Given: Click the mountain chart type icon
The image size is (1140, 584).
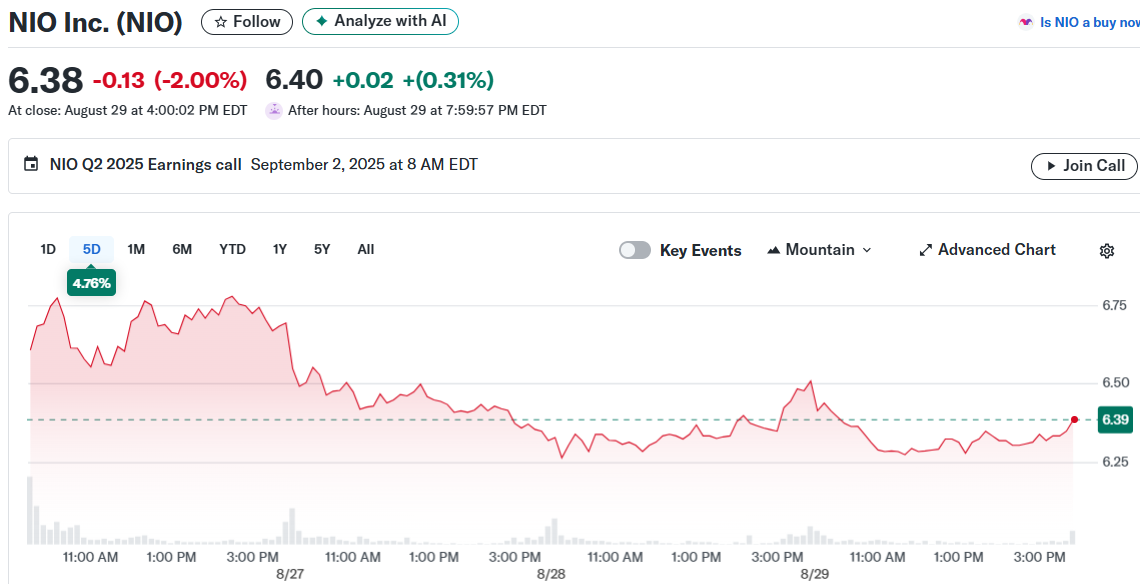Looking at the screenshot, I should pyautogui.click(x=774, y=250).
